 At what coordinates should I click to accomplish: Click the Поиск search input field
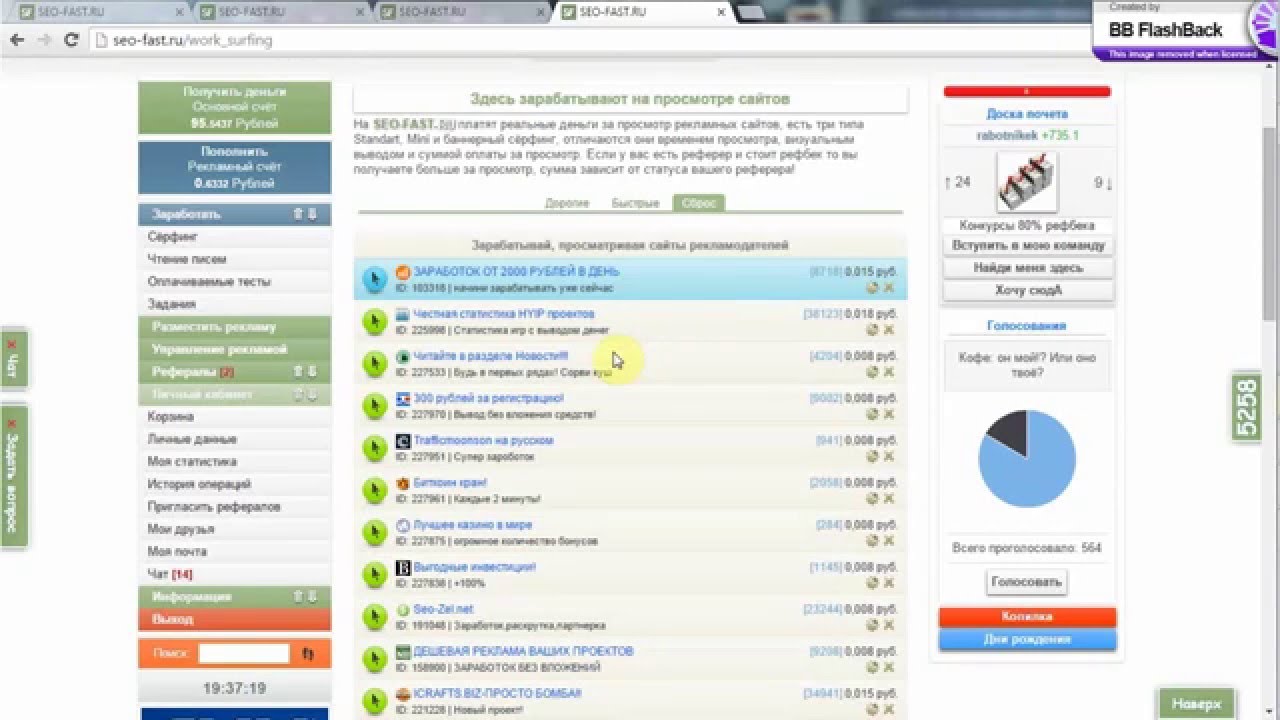point(243,653)
